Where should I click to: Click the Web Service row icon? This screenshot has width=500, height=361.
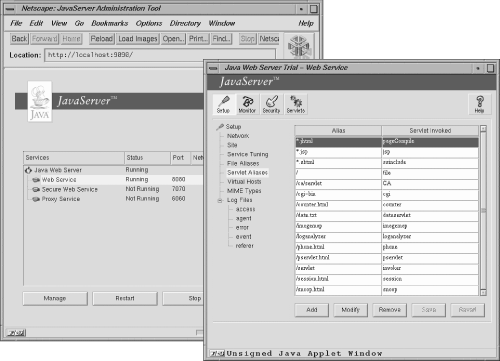[36, 180]
